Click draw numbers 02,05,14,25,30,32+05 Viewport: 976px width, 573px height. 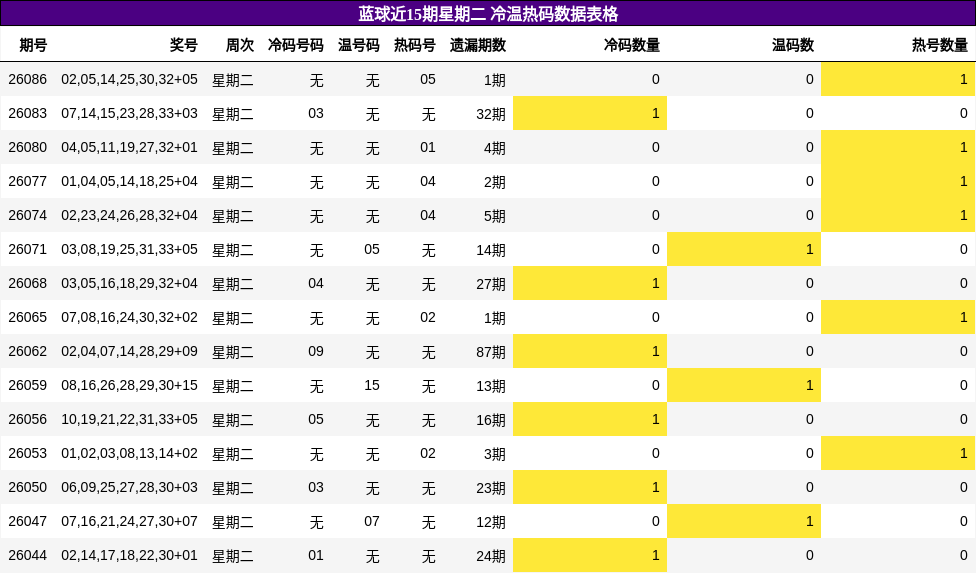(x=129, y=80)
